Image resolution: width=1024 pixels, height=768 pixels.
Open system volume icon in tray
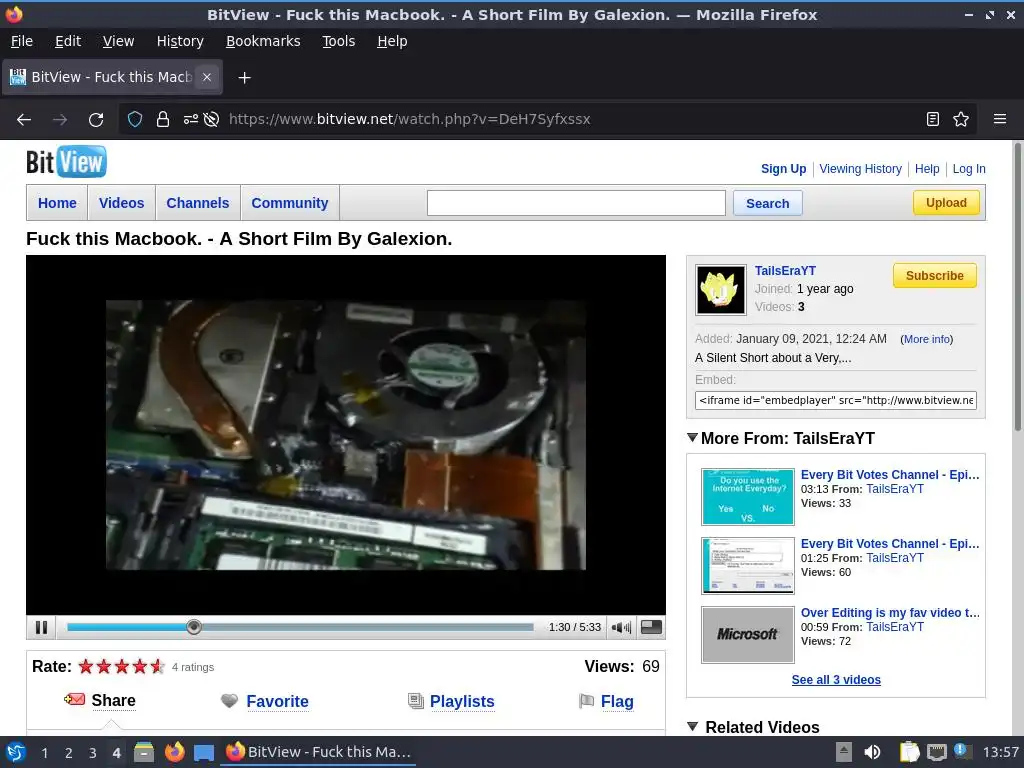[x=872, y=752]
